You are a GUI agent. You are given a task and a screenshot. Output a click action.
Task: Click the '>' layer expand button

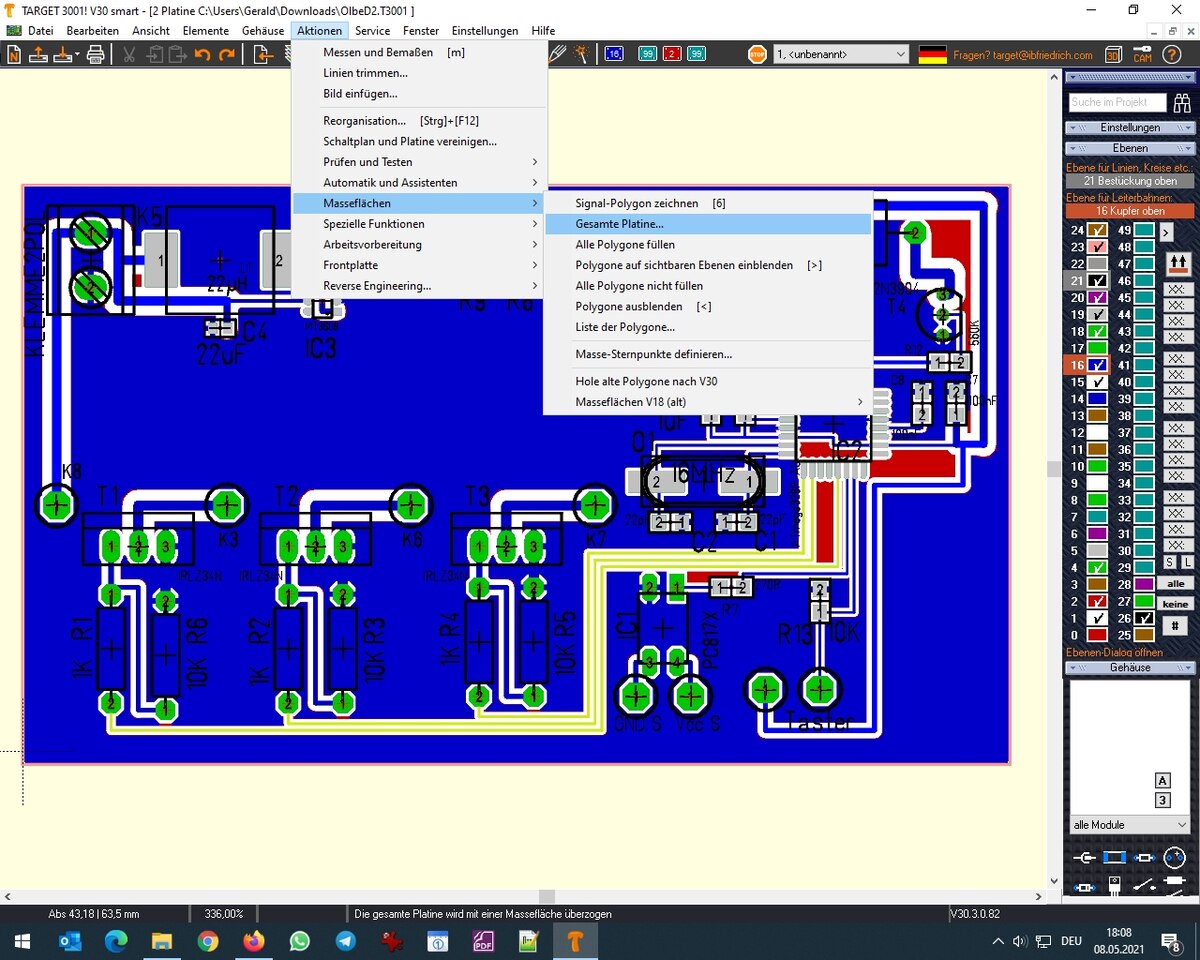(1166, 232)
